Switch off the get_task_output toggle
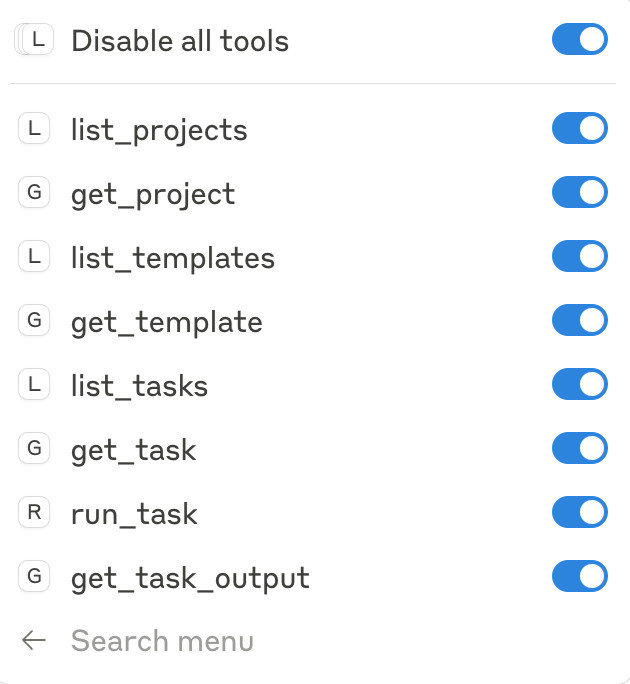 coord(579,576)
